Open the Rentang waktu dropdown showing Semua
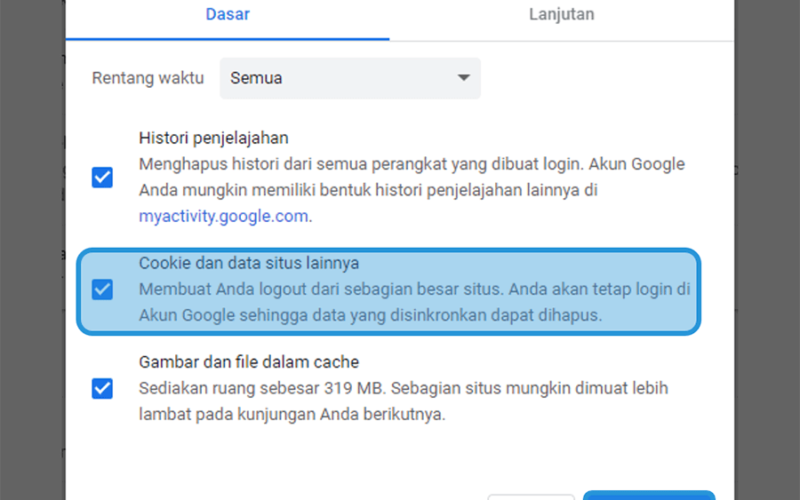 click(x=350, y=78)
